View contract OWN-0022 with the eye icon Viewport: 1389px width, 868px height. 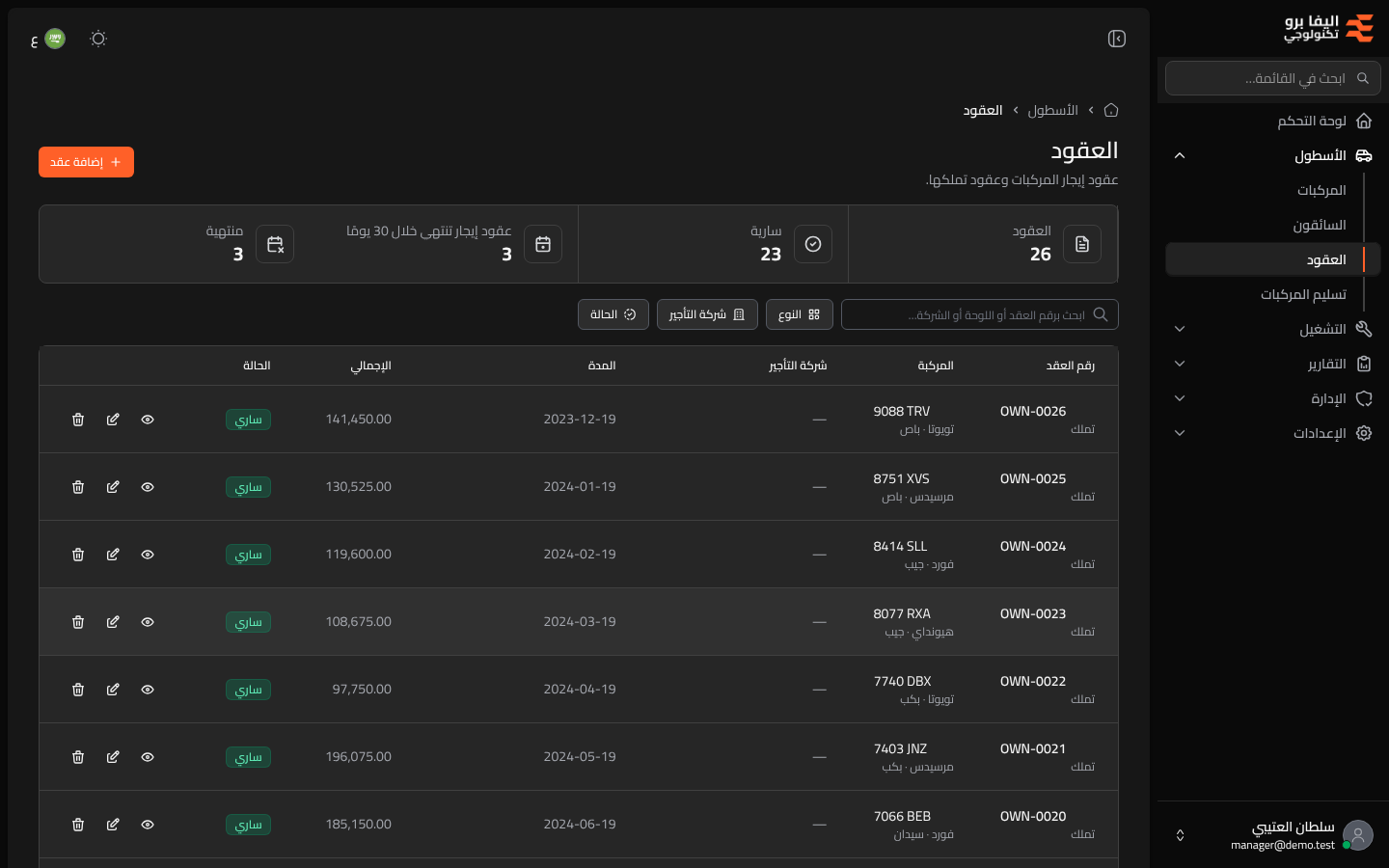[148, 690]
